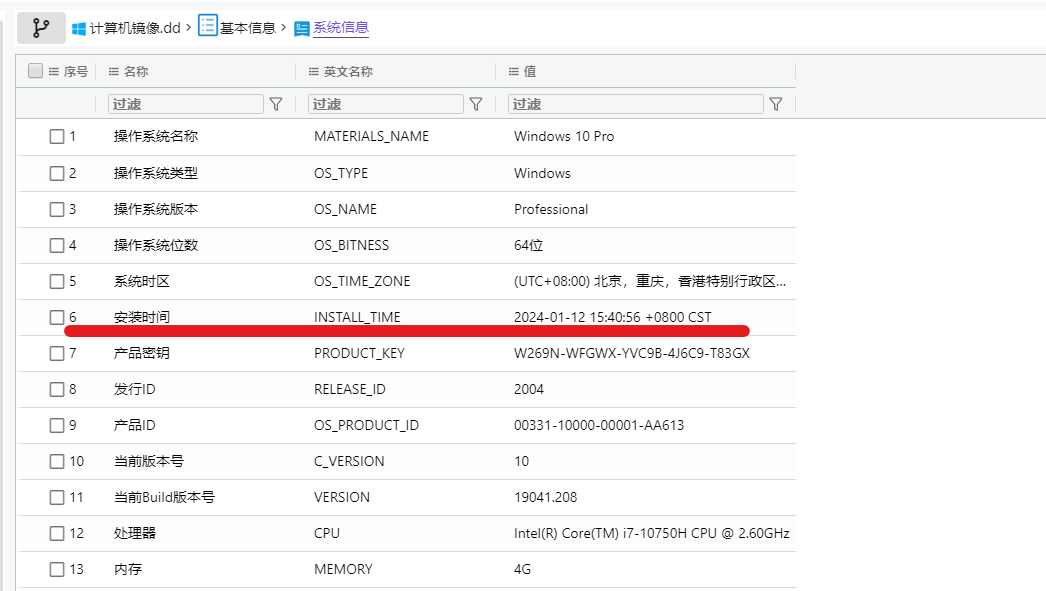This screenshot has width=1046, height=591.
Task: Click the Professional value cell
Action: (551, 209)
